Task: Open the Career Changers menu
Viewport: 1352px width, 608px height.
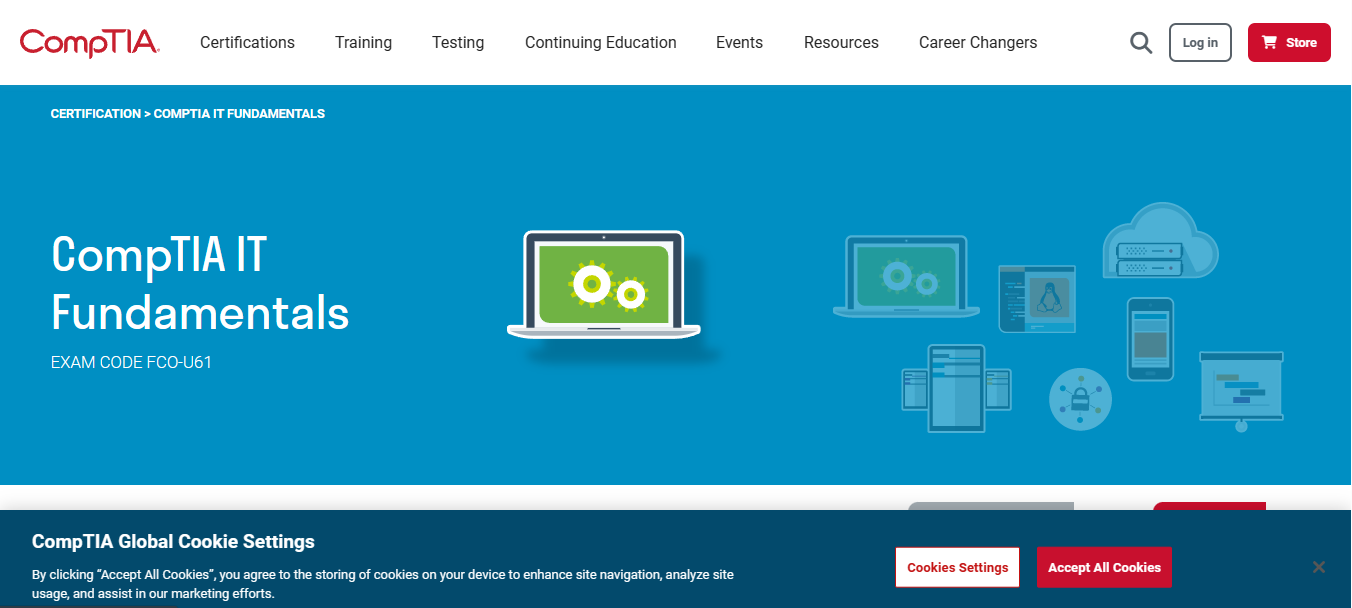Action: click(978, 43)
